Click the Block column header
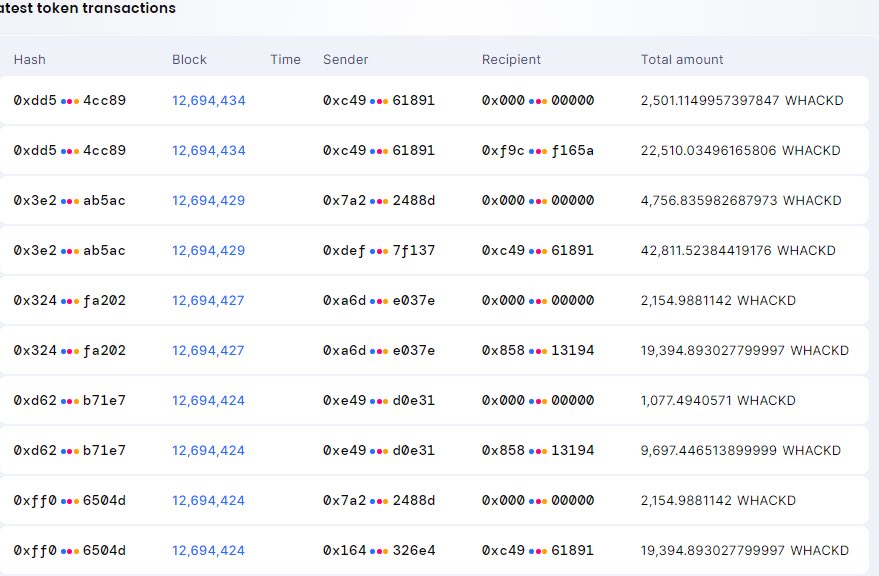The image size is (879, 576). [189, 59]
